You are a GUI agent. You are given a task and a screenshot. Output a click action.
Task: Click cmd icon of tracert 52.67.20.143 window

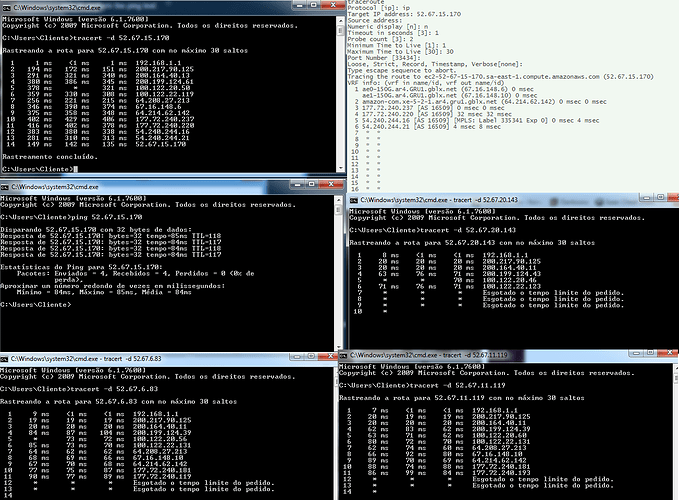[x=349, y=200]
